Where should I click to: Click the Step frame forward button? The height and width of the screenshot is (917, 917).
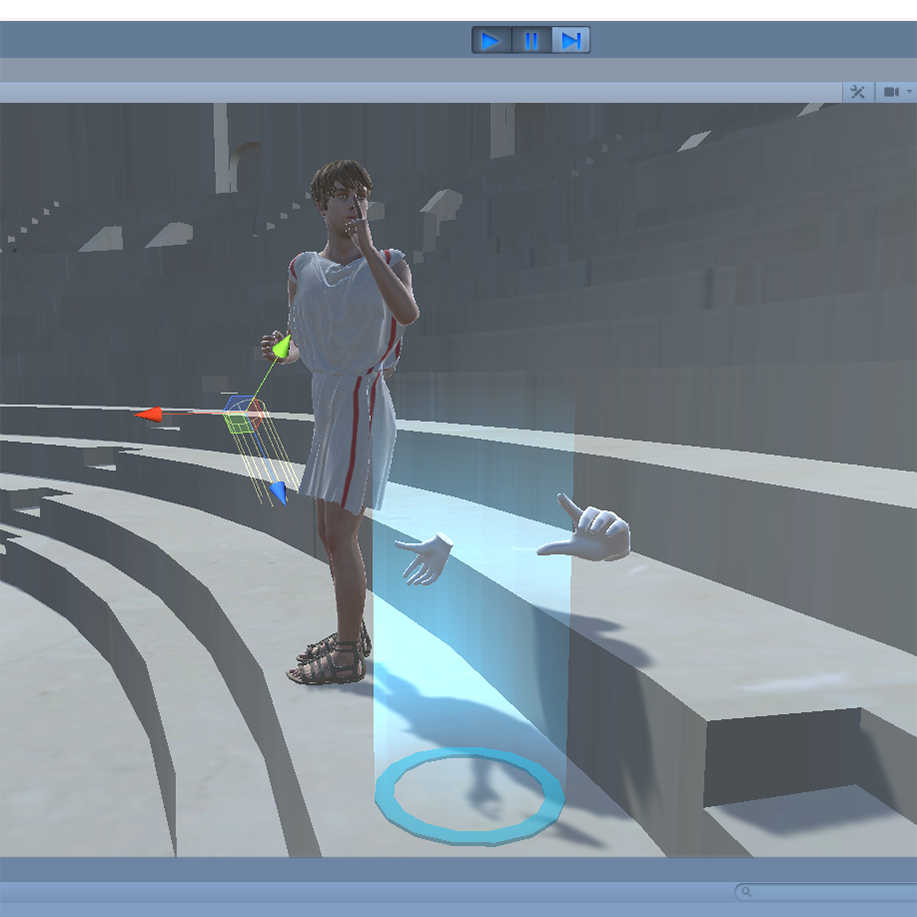[x=571, y=40]
